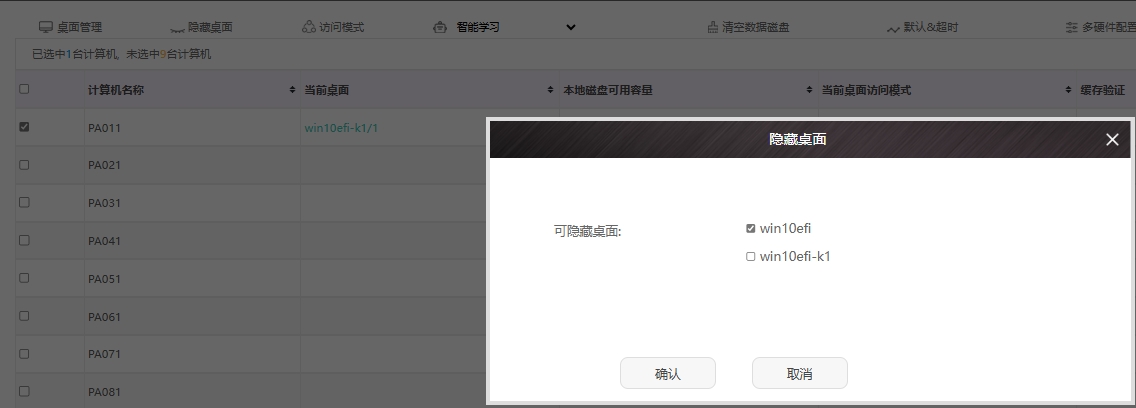The image size is (1136, 408).
Task: Open the 多硬件配置 menu
Action: point(1108,28)
